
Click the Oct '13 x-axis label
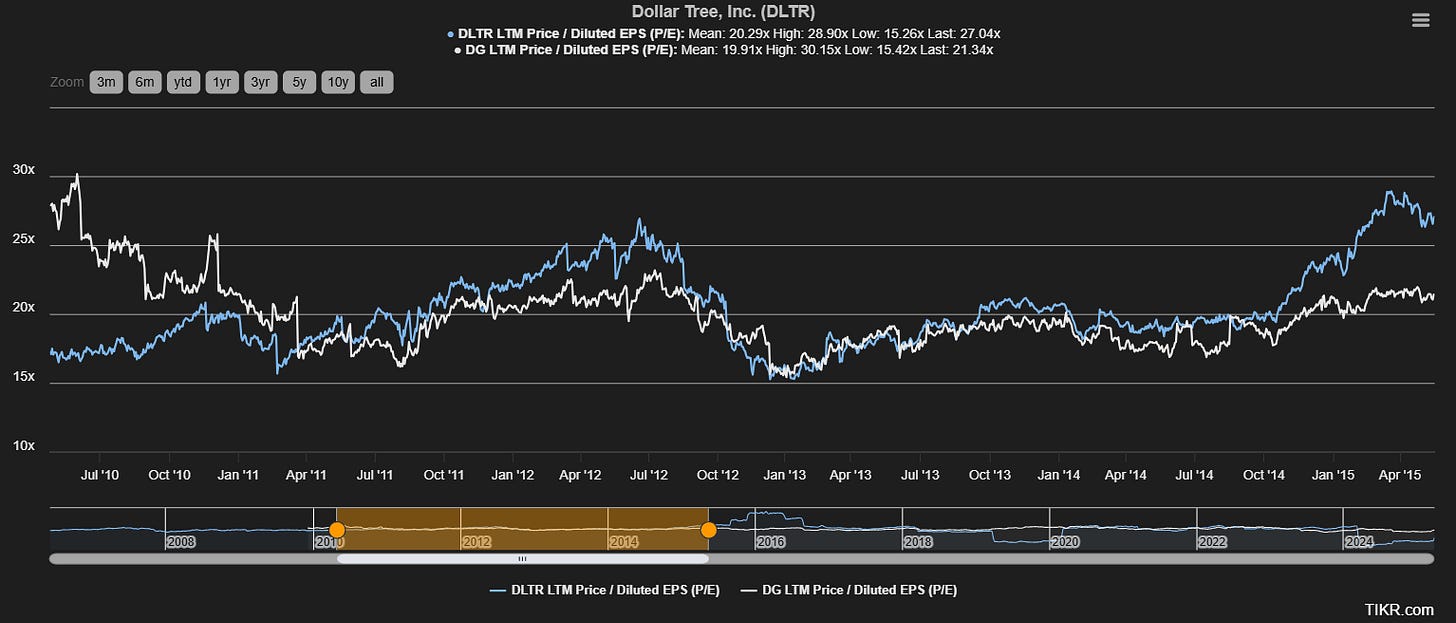(990, 475)
